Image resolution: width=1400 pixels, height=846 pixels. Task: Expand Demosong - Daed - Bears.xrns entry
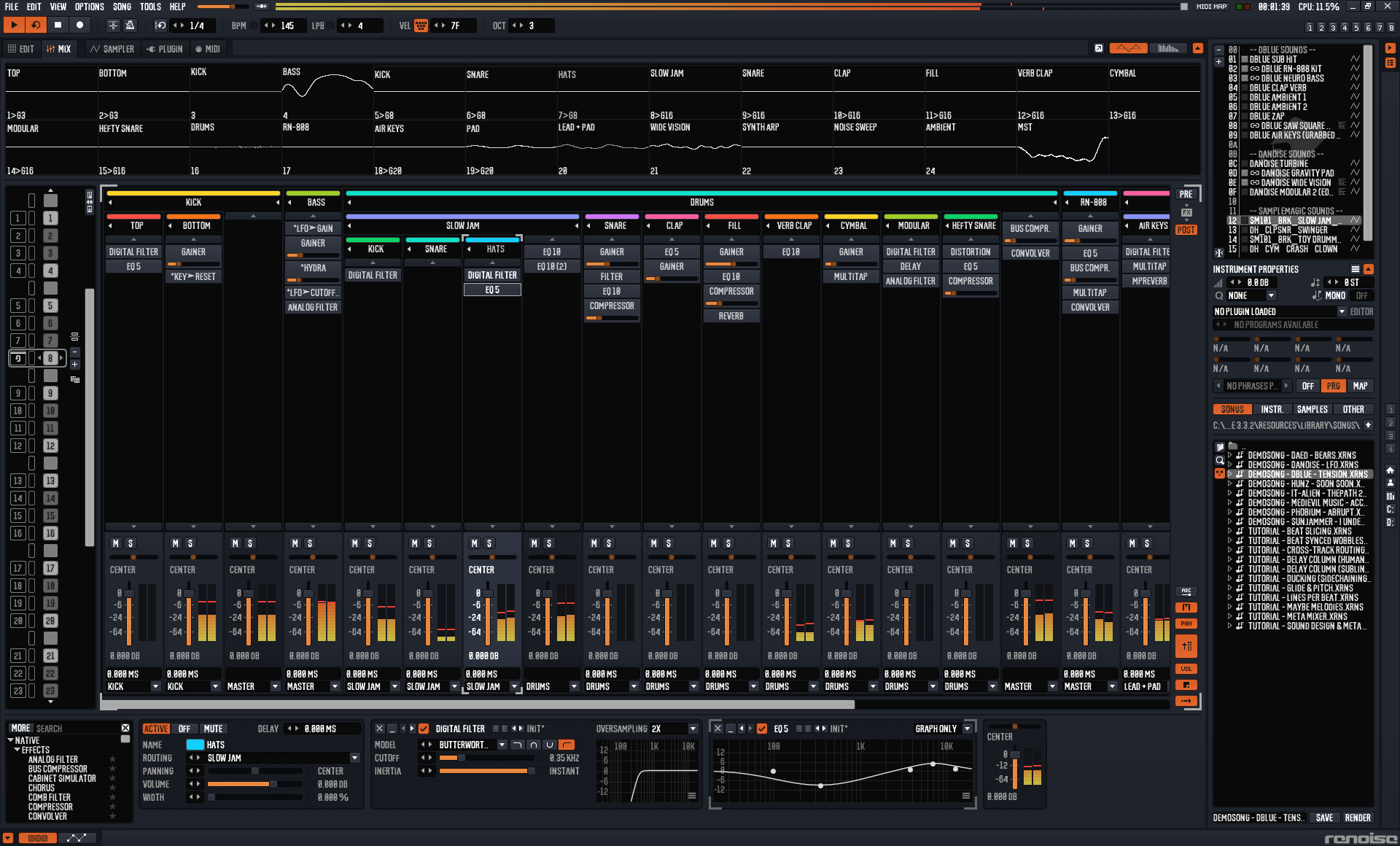1230,455
